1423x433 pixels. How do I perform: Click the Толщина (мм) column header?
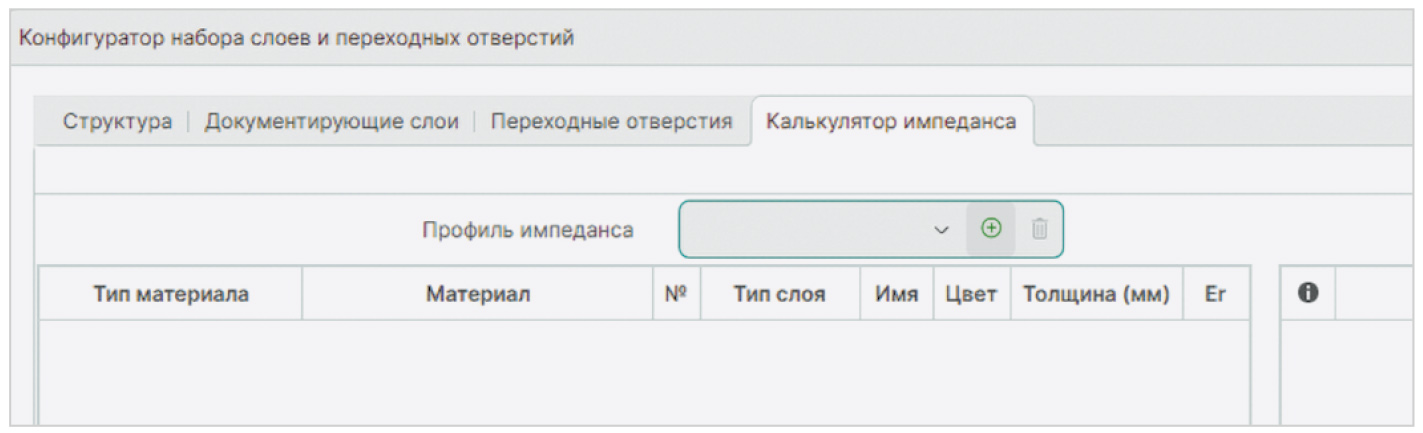[1096, 294]
